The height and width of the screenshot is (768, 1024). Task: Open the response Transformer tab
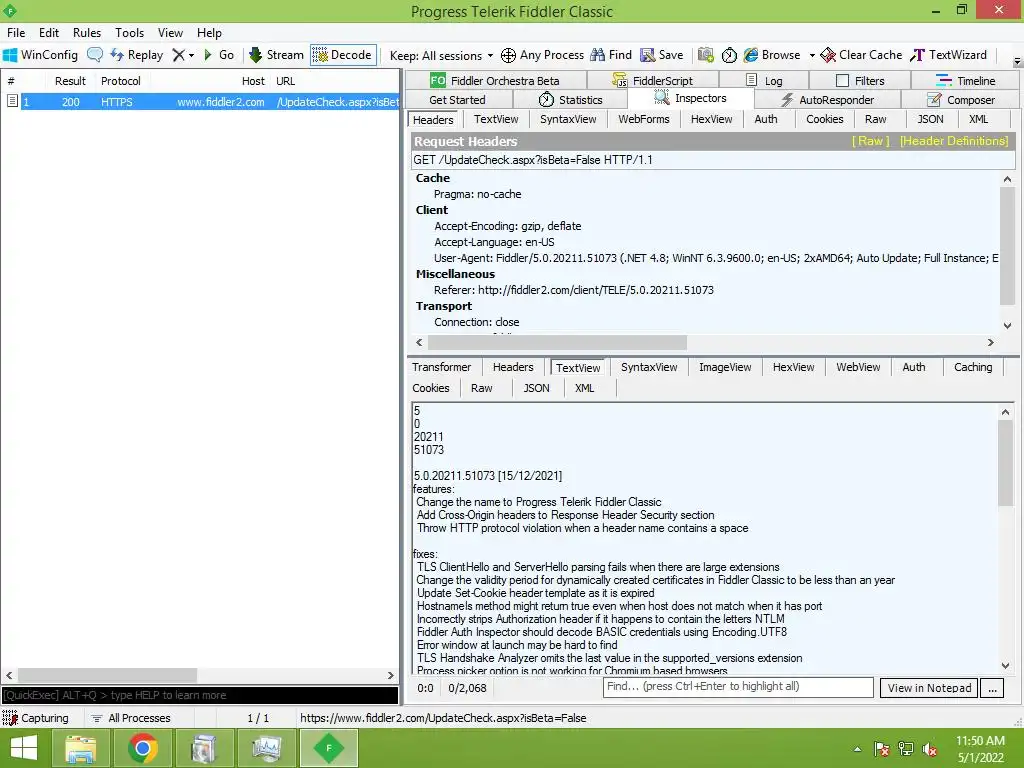pyautogui.click(x=441, y=367)
